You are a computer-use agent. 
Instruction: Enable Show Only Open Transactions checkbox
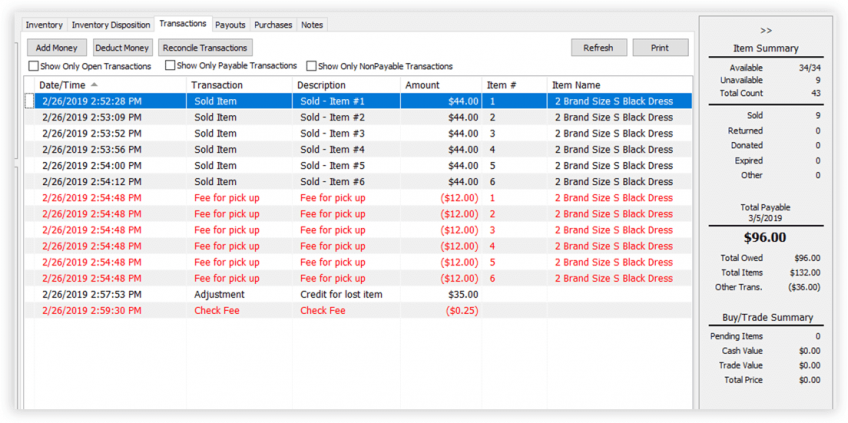click(x=34, y=67)
